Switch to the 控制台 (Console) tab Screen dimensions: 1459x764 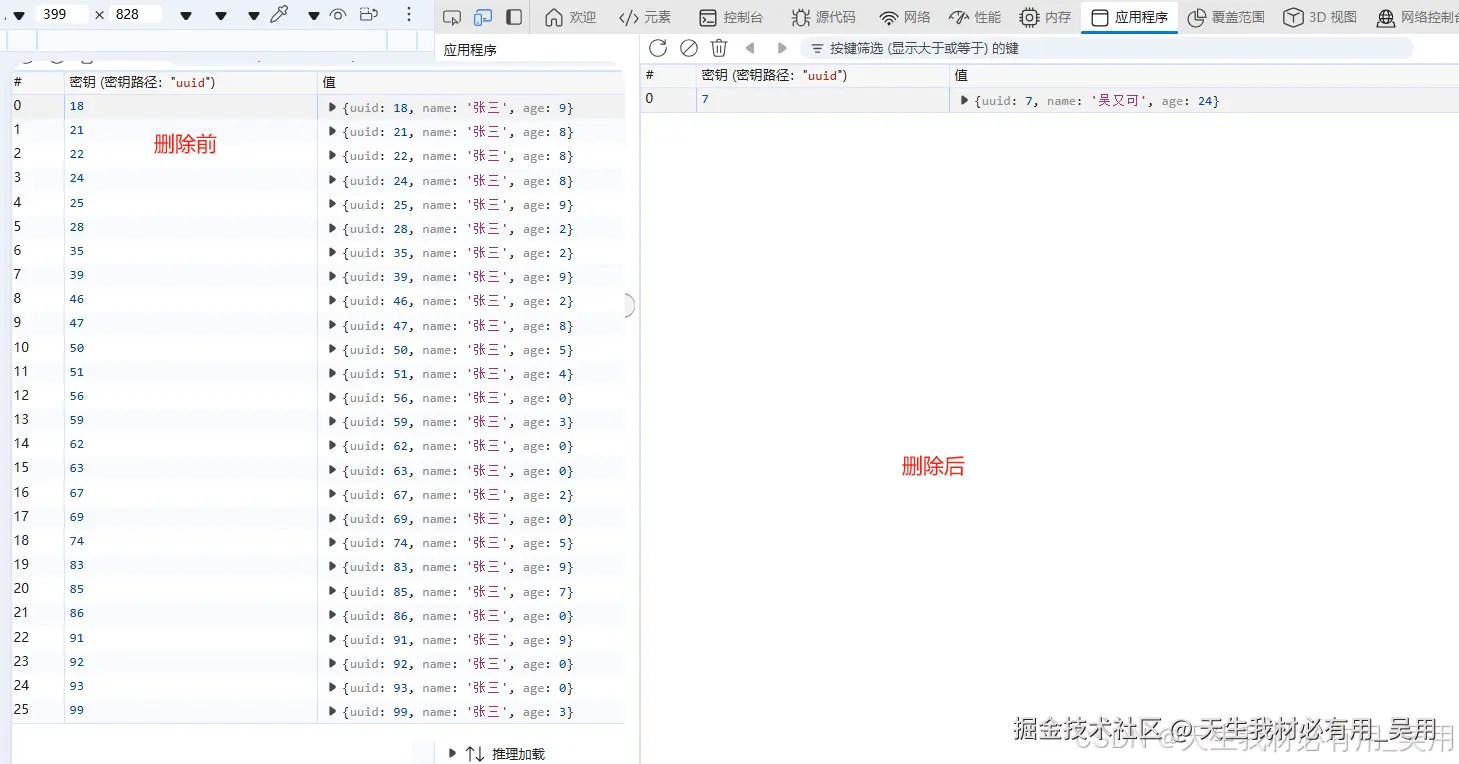coord(731,17)
